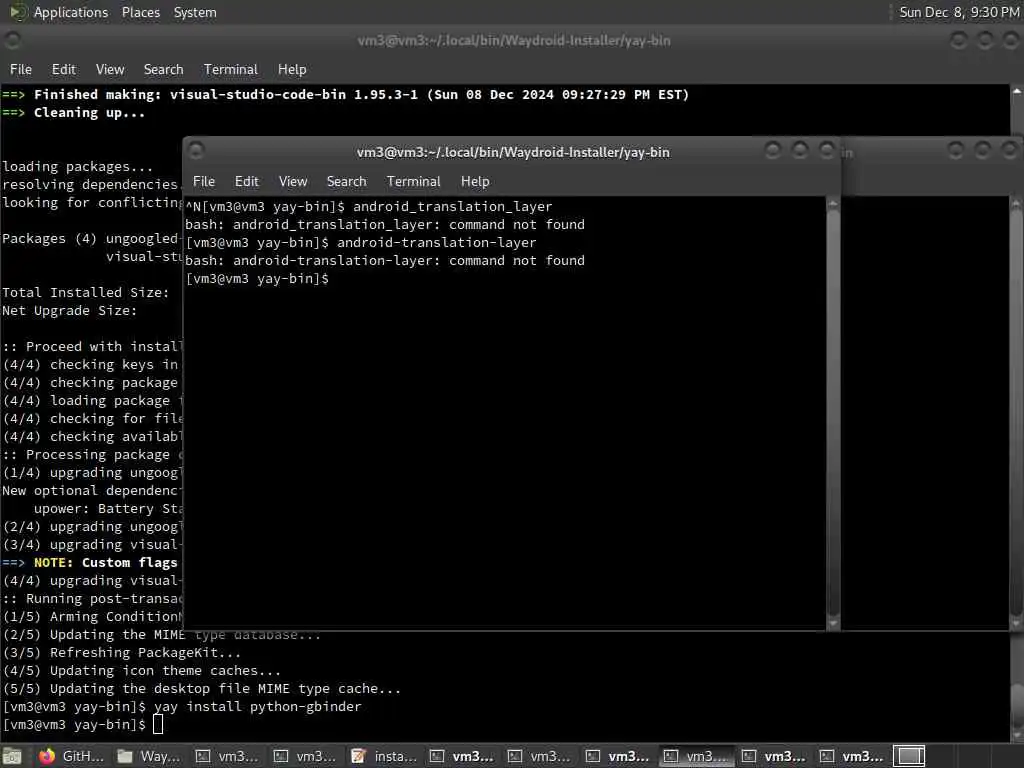Viewport: 1024px width, 768px height.
Task: Click the typed command 'android-translation-layer' with hyphens
Action: click(x=436, y=243)
